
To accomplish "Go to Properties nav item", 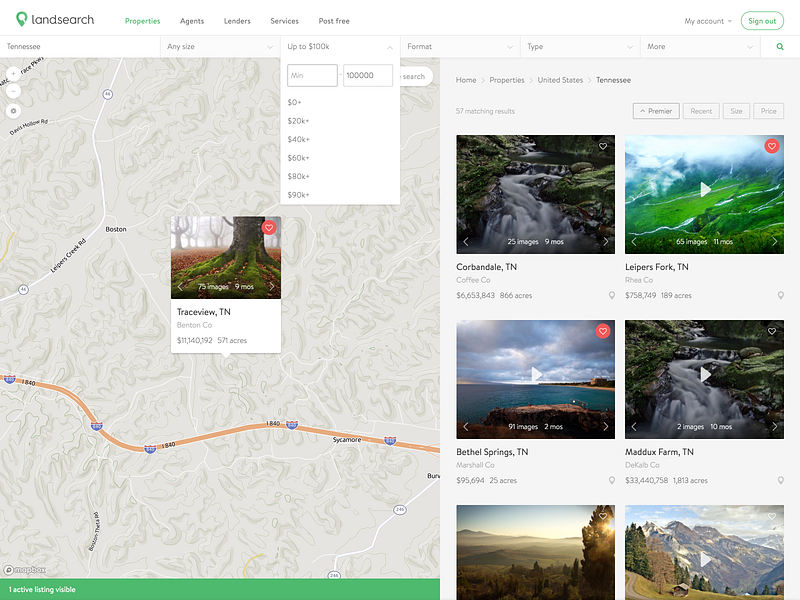I will click(x=142, y=21).
